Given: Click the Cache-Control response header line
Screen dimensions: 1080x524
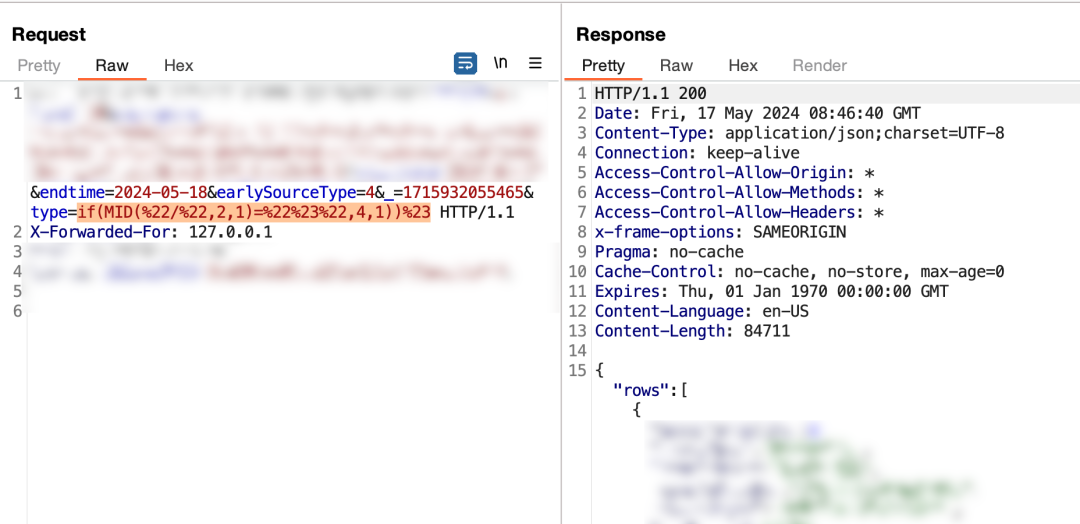Looking at the screenshot, I should [x=799, y=272].
